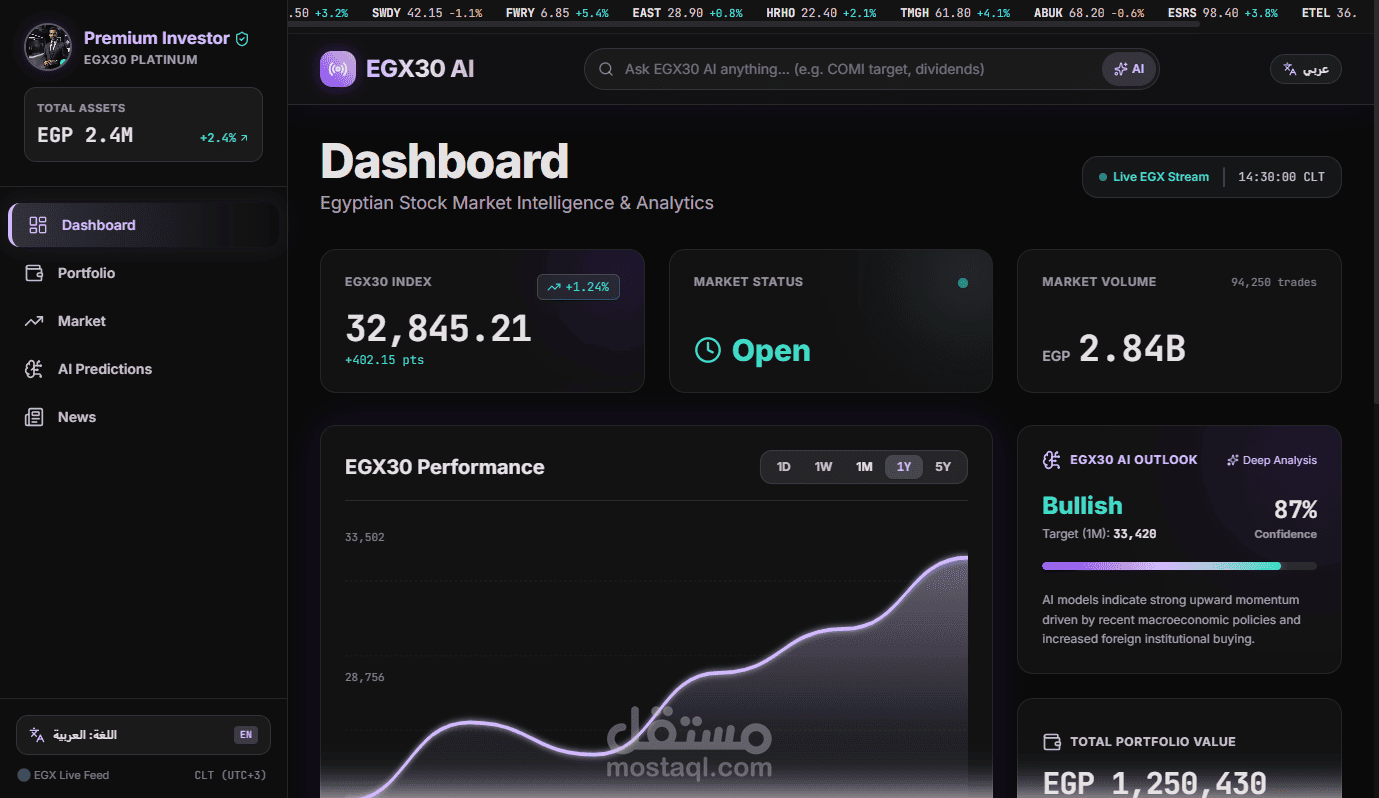
Task: Toggle the EN language badge
Action: 246,735
